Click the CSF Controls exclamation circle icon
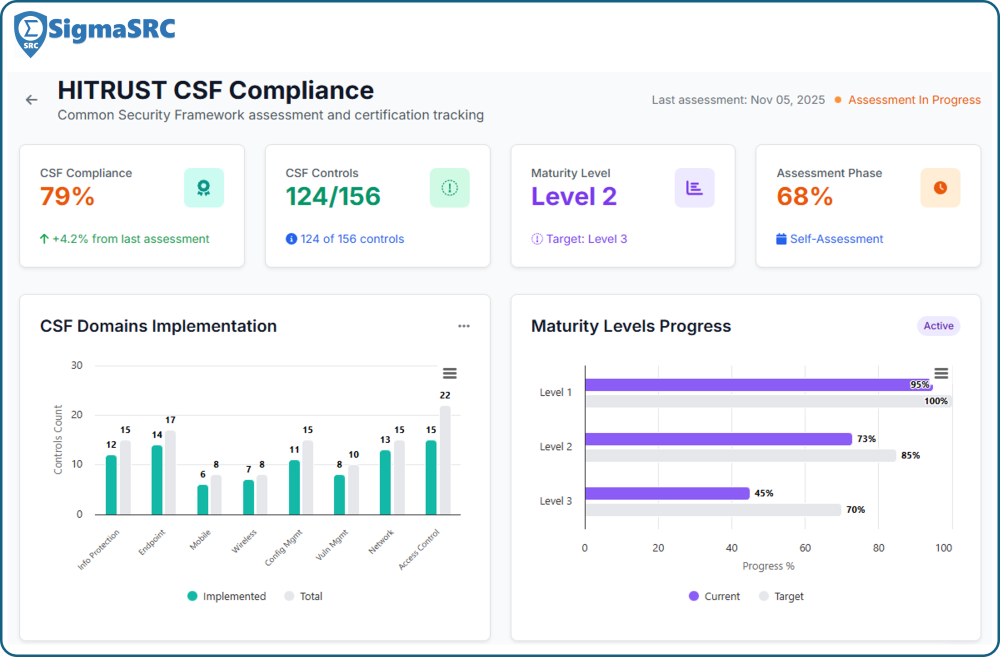Image resolution: width=1000 pixels, height=657 pixels. tap(450, 188)
